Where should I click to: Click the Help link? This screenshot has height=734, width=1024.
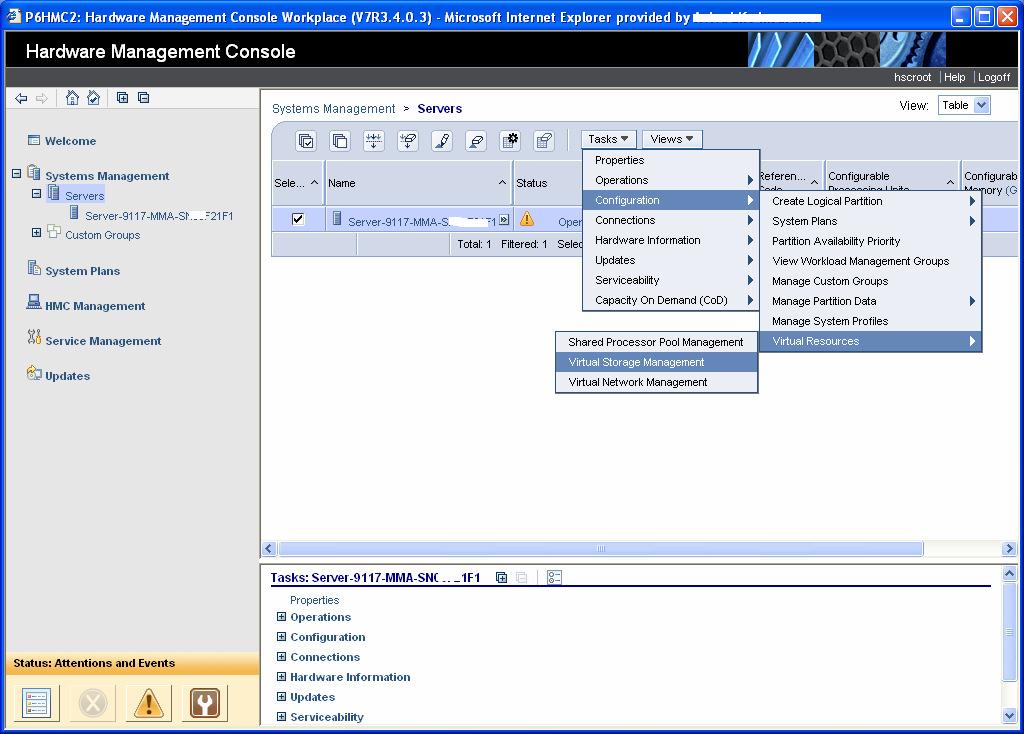[954, 77]
